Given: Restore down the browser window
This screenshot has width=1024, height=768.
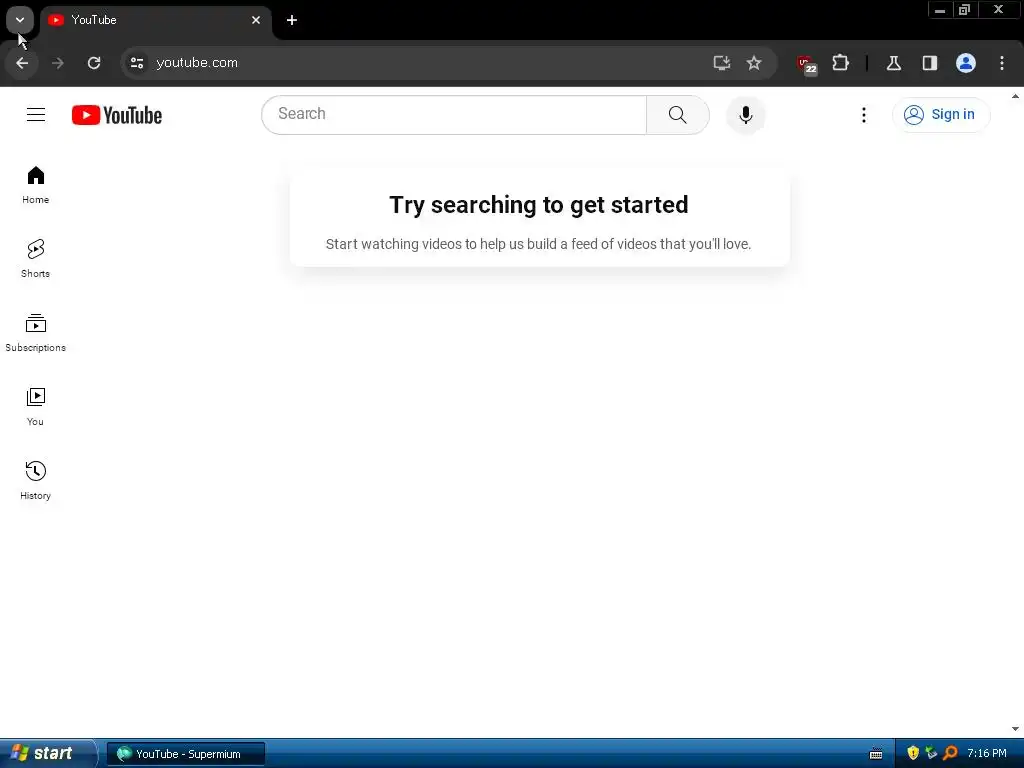Looking at the screenshot, I should (964, 10).
